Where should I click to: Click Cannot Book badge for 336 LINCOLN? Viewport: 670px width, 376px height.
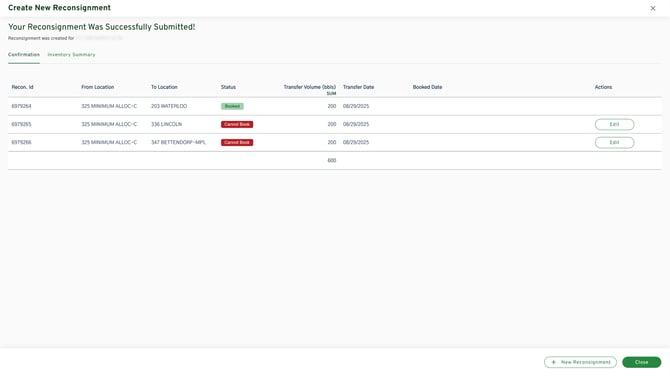(x=237, y=124)
